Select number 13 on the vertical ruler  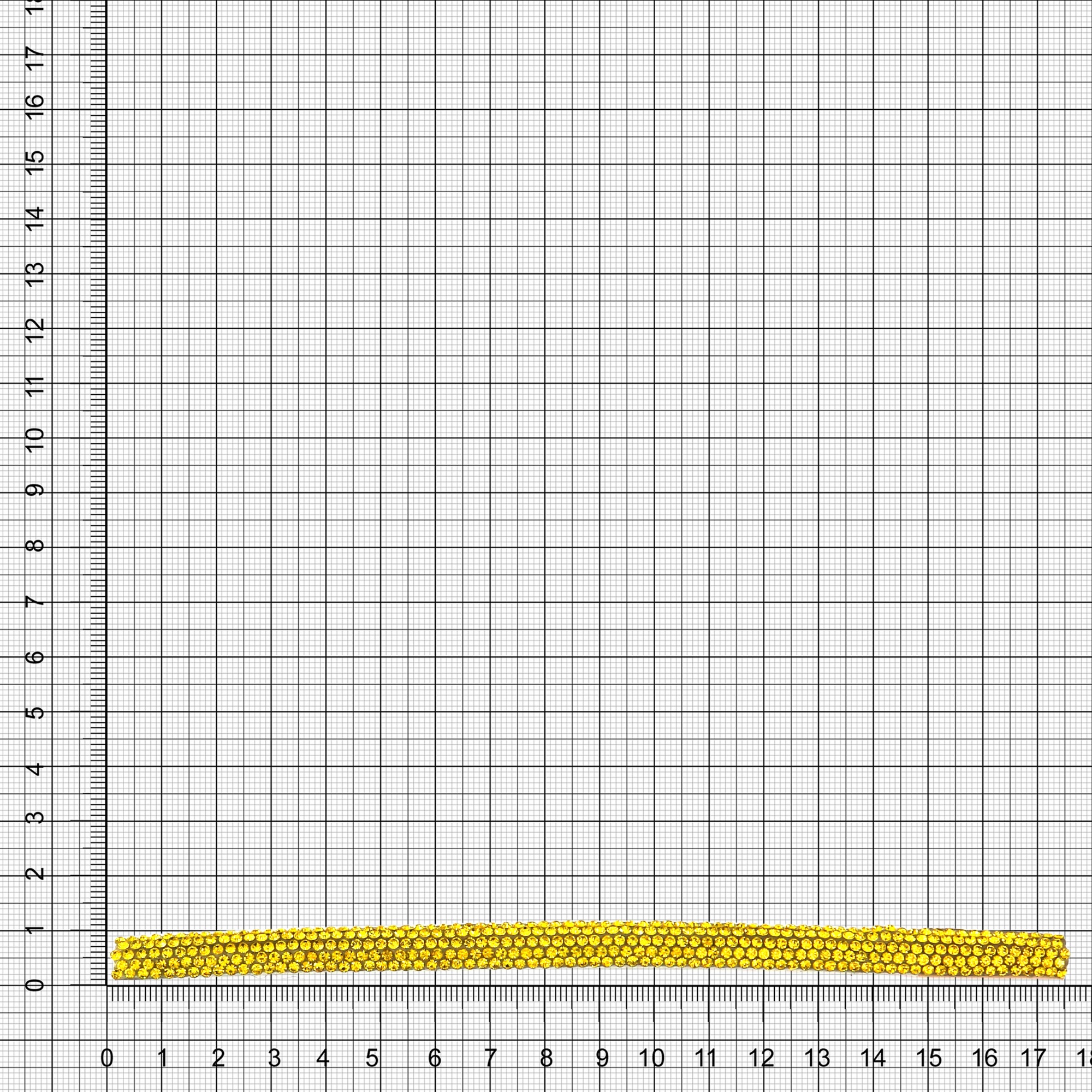click(x=35, y=274)
